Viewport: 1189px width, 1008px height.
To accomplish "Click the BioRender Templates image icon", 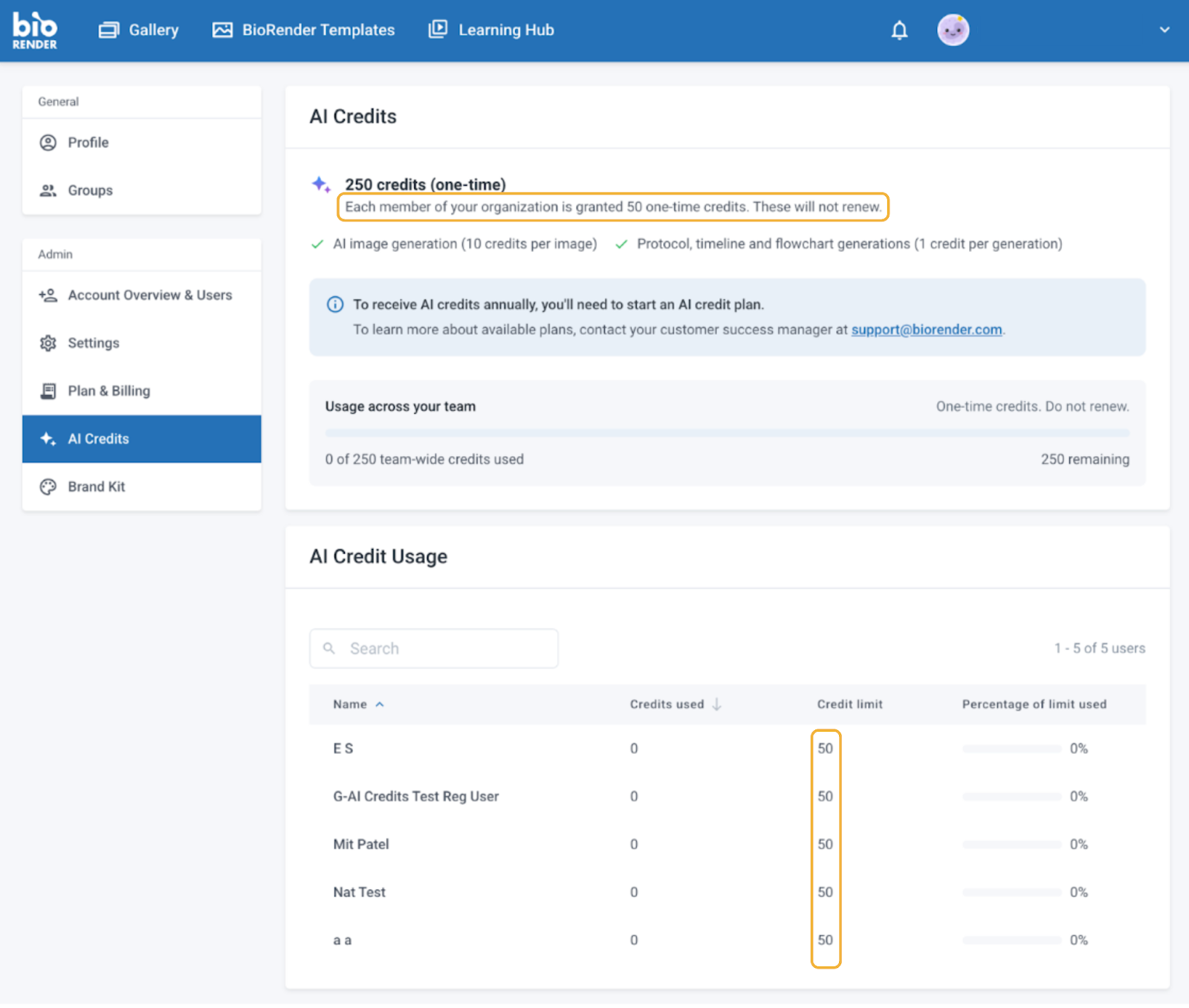I will tap(222, 30).
